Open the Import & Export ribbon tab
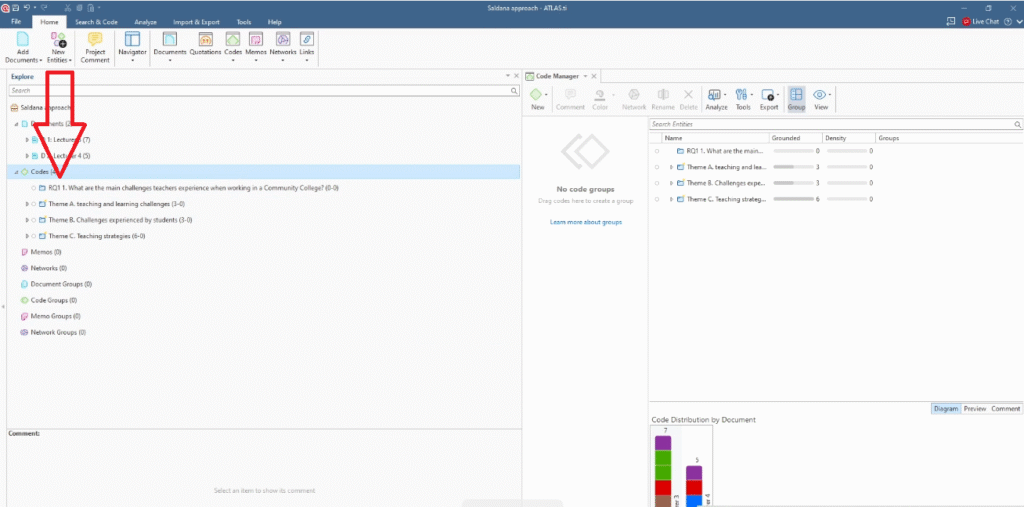The image size is (1024, 507). [196, 21]
